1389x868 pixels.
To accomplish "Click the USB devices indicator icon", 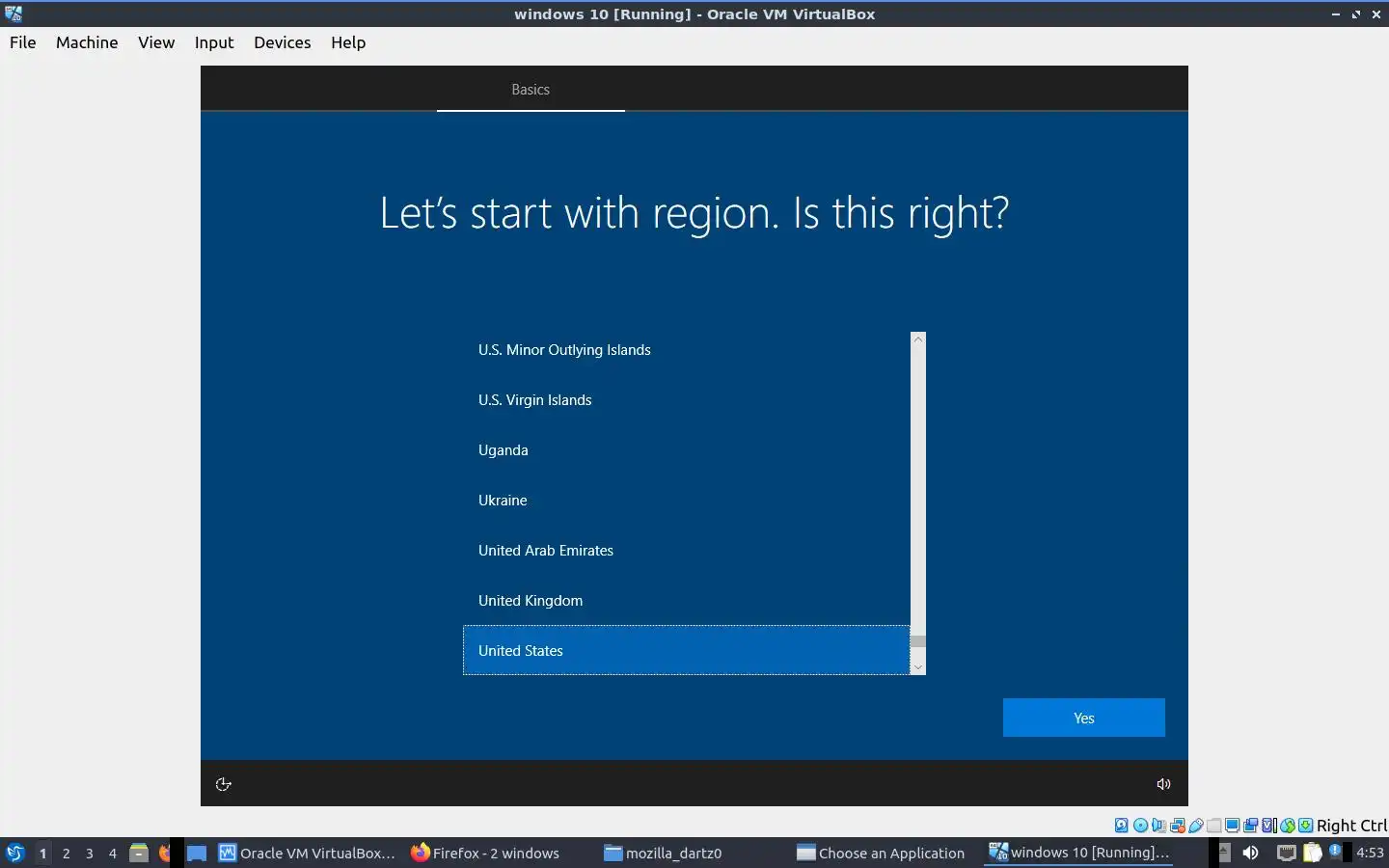I will [x=1196, y=826].
